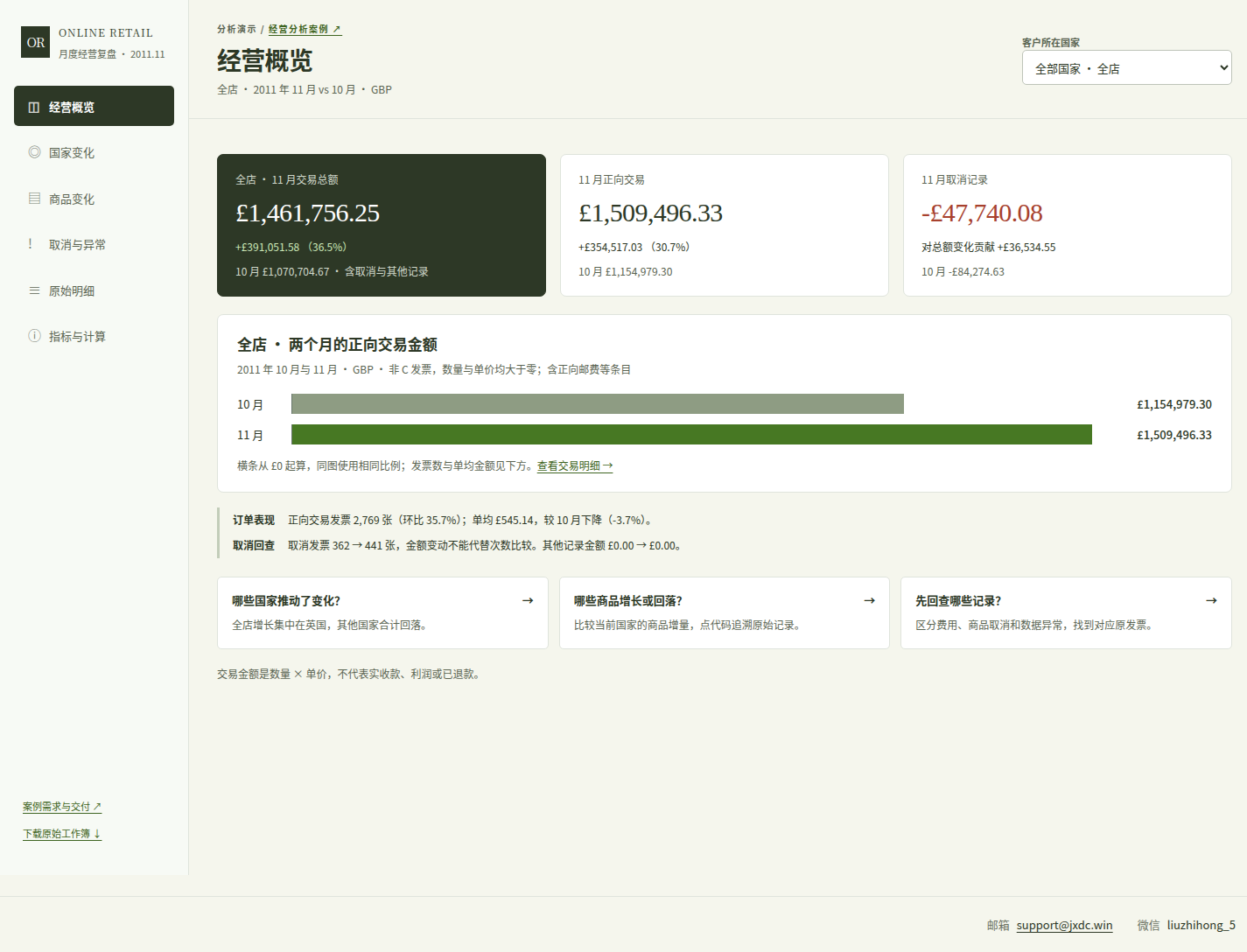
Task: Open 先回查哪些记录 card
Action: point(1066,612)
